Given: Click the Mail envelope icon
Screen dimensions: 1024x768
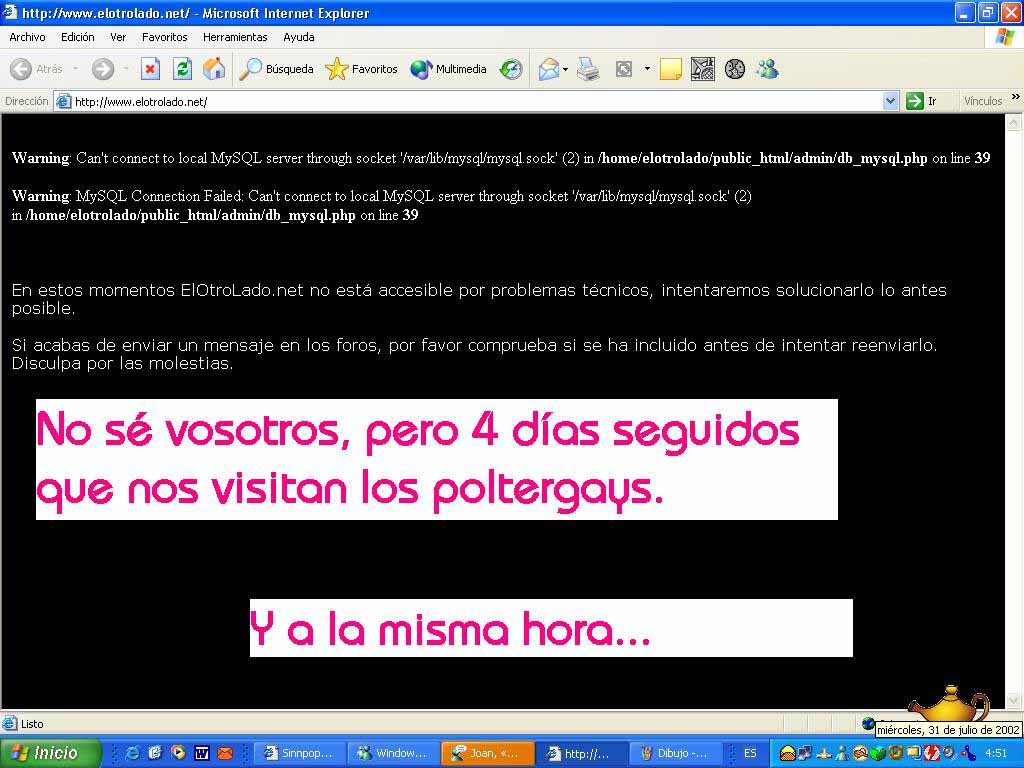Looking at the screenshot, I should pos(548,69).
